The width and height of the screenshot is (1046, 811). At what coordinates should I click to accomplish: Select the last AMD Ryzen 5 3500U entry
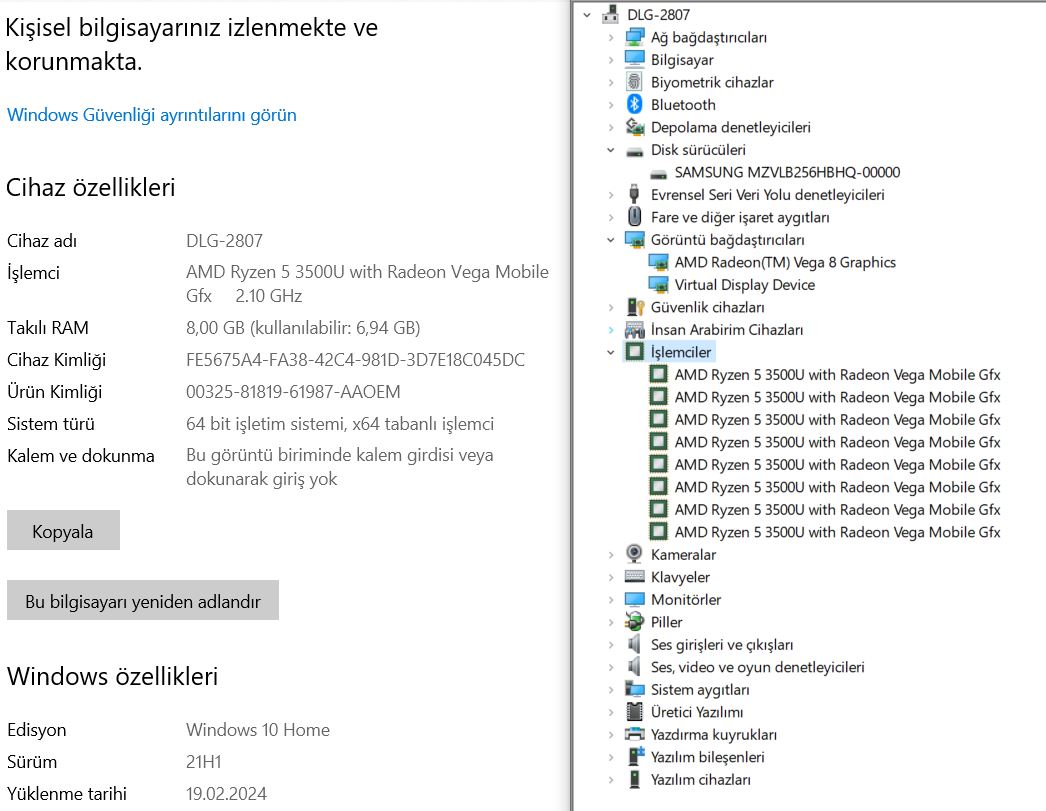pos(837,532)
